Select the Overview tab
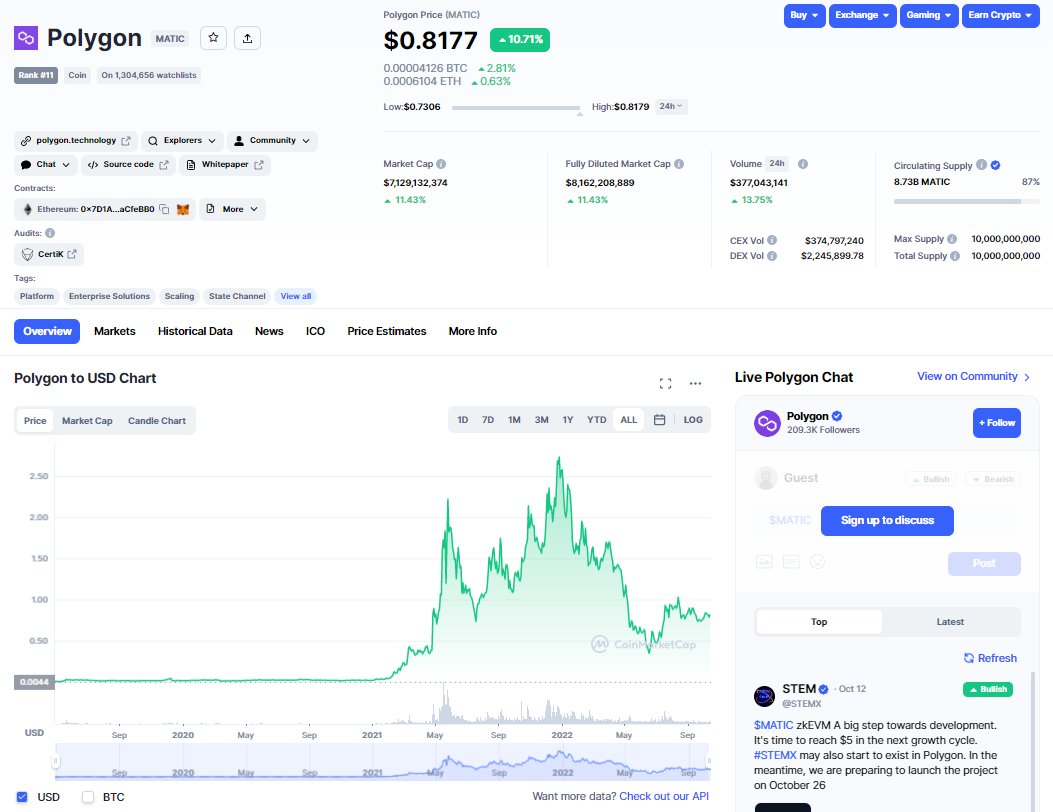Viewport: 1053px width, 812px height. pyautogui.click(x=47, y=331)
